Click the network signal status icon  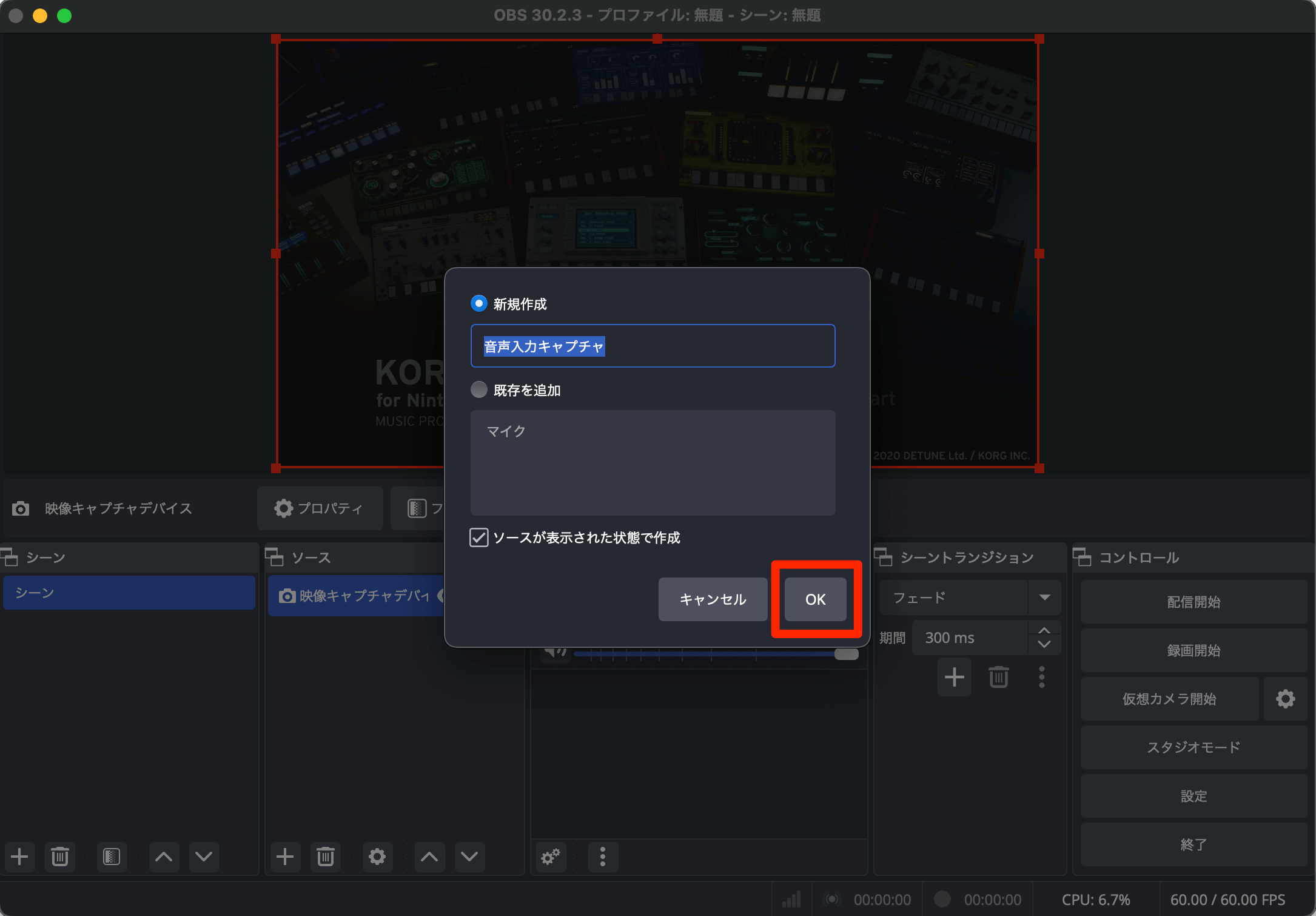click(x=791, y=900)
